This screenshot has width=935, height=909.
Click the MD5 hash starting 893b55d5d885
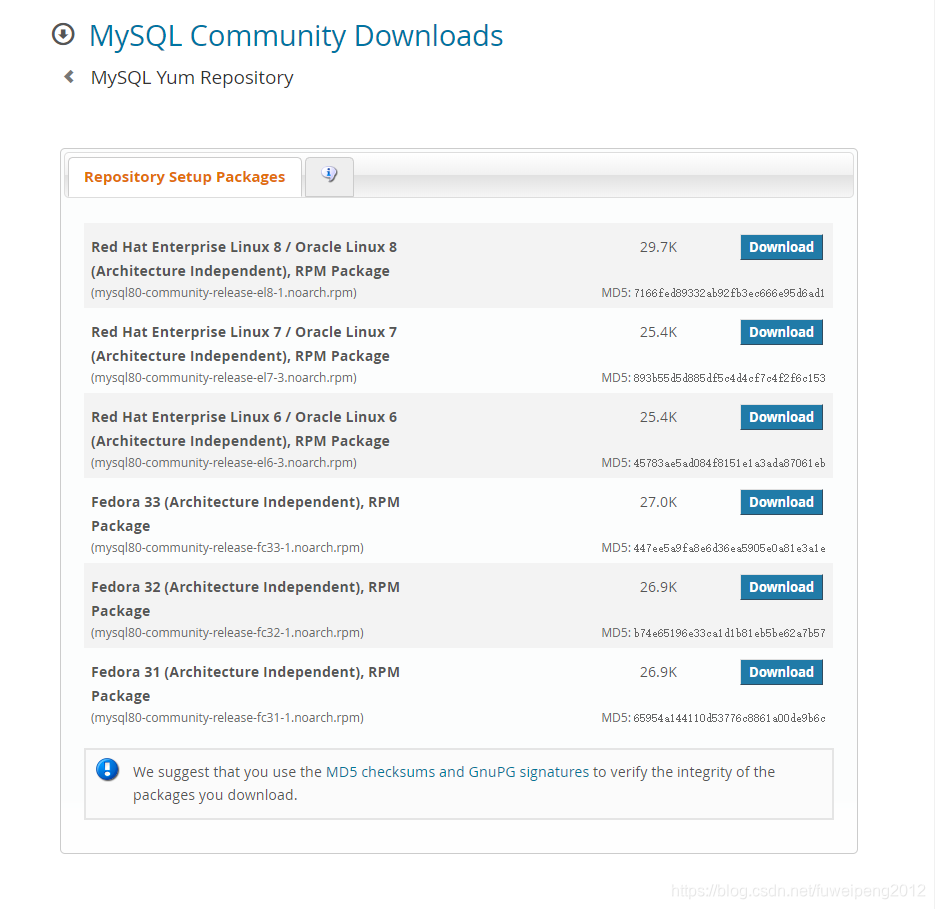click(x=729, y=378)
